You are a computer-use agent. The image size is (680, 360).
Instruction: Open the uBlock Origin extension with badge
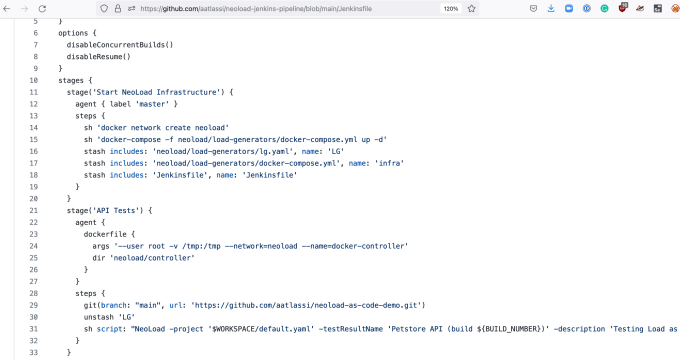[623, 8]
